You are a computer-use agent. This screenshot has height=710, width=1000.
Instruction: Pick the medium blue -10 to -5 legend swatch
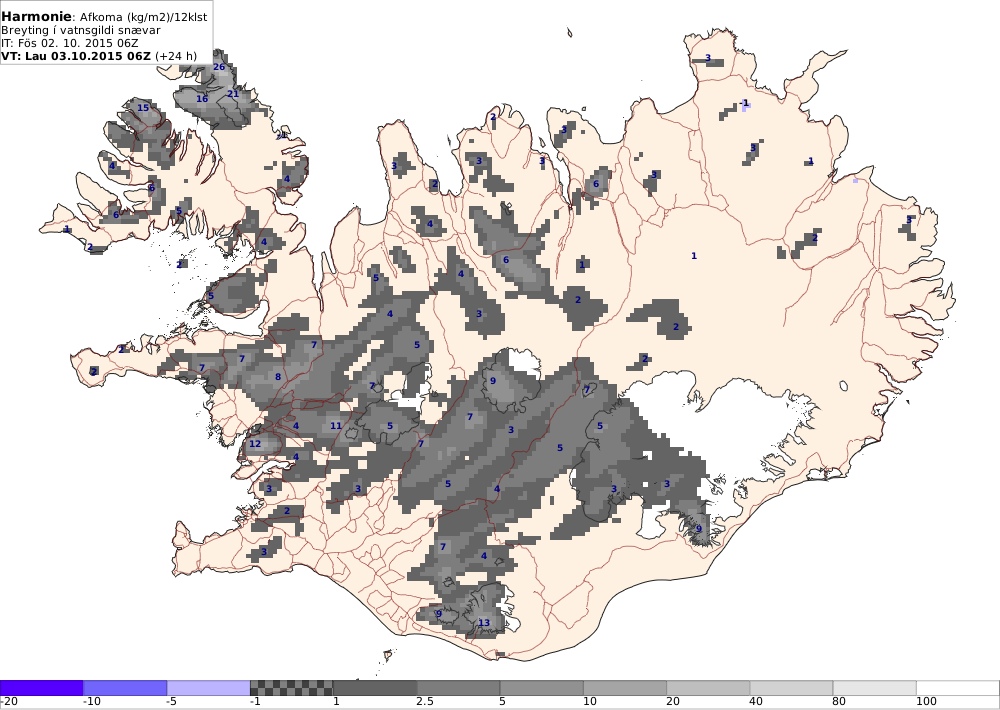tap(125, 688)
